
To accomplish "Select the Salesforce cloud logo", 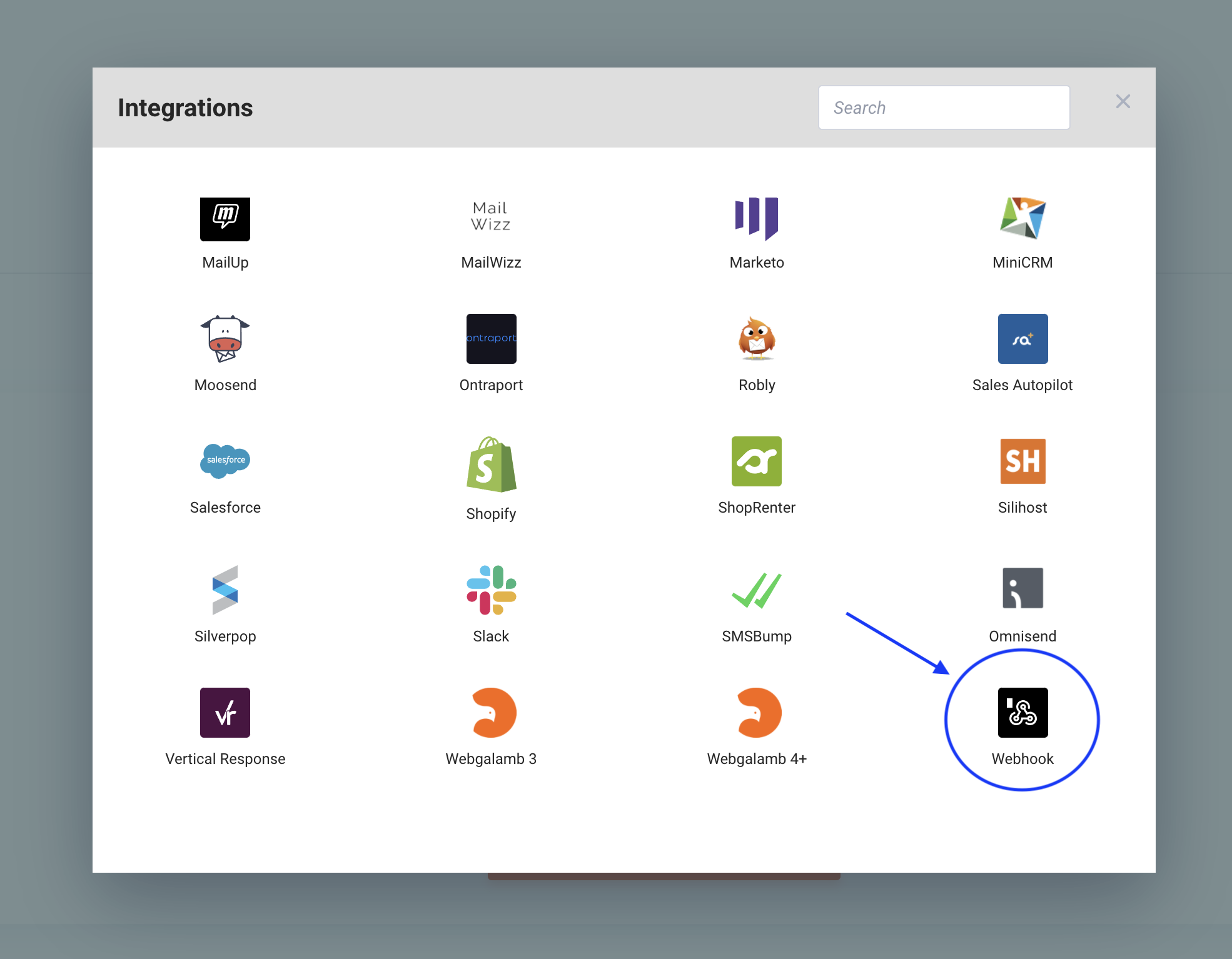I will [225, 461].
